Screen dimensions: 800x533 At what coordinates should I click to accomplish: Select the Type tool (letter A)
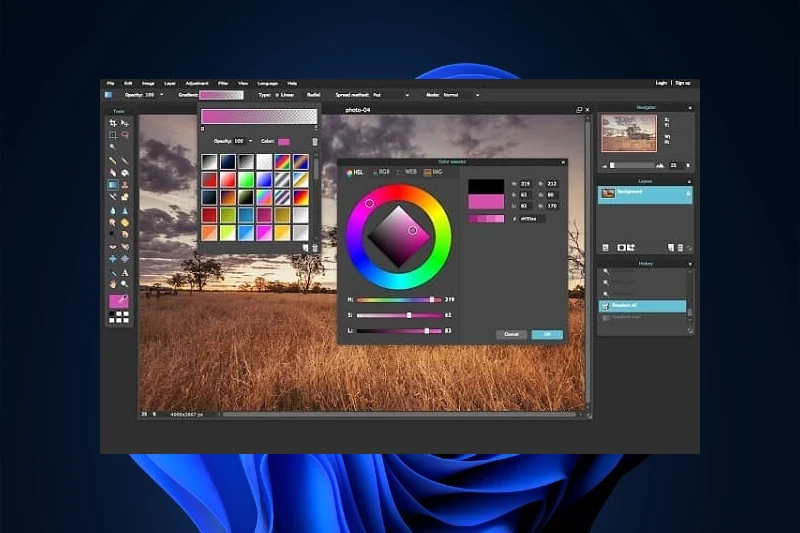pos(125,272)
